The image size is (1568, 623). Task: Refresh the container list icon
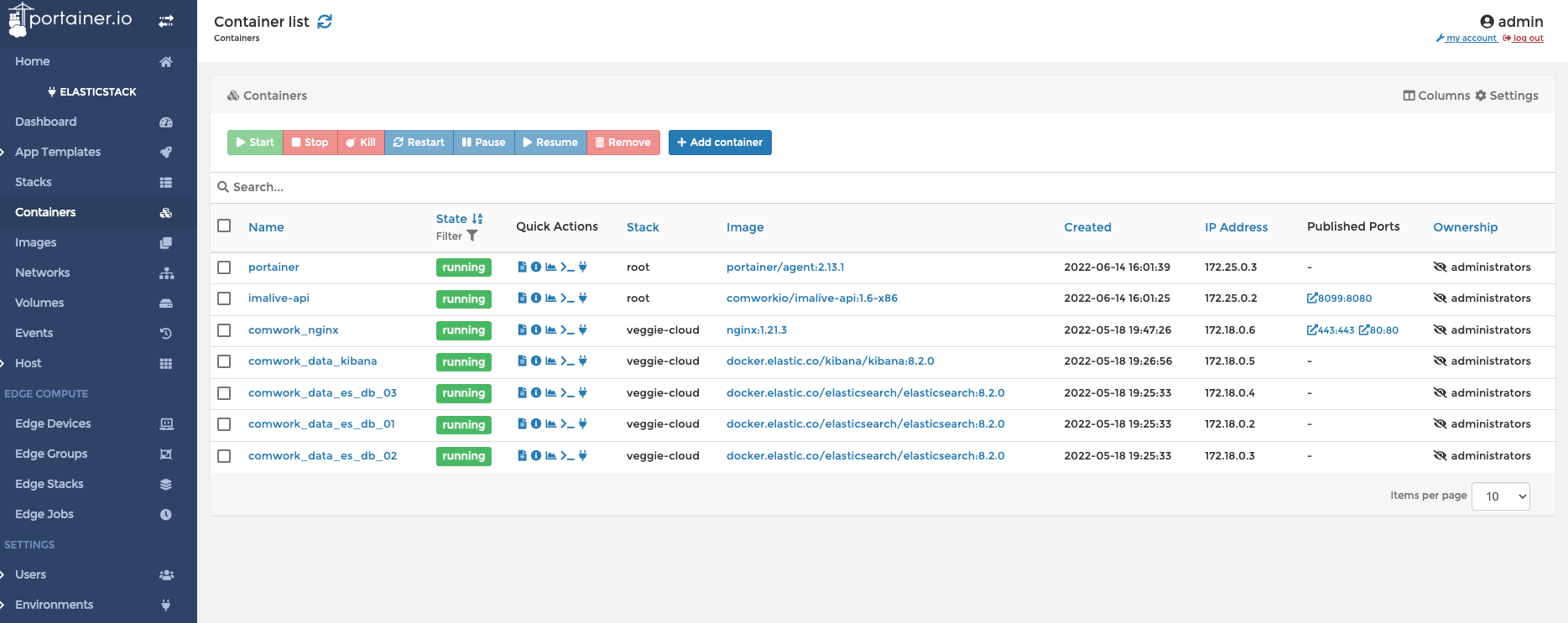click(x=325, y=22)
